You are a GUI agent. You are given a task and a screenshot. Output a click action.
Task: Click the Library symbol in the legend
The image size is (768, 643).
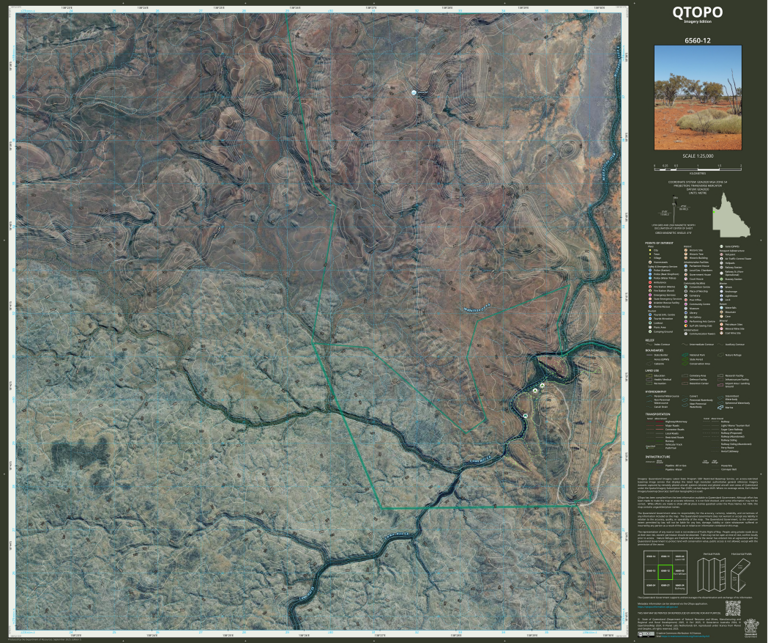coord(686,312)
